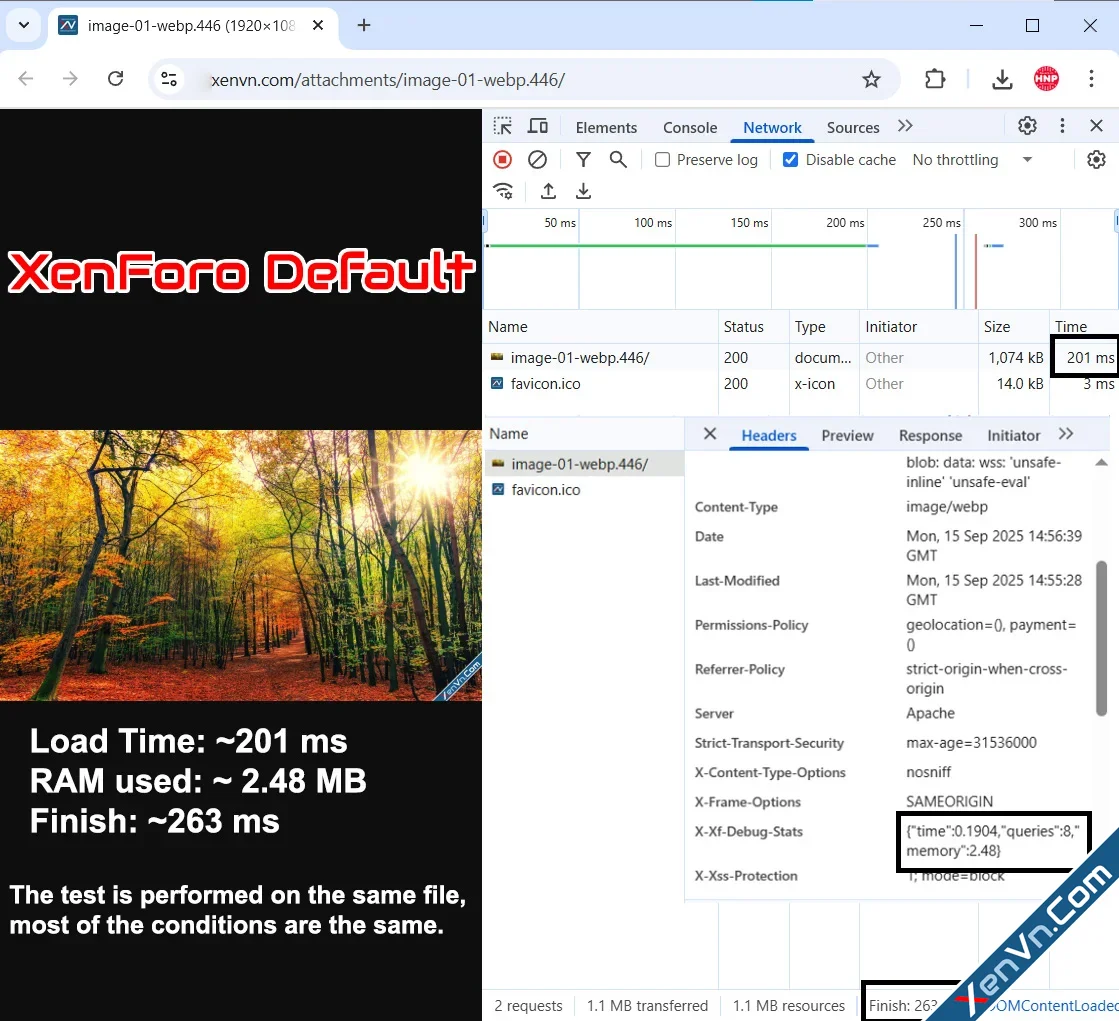
Task: Go forward to next page
Action: click(x=70, y=78)
